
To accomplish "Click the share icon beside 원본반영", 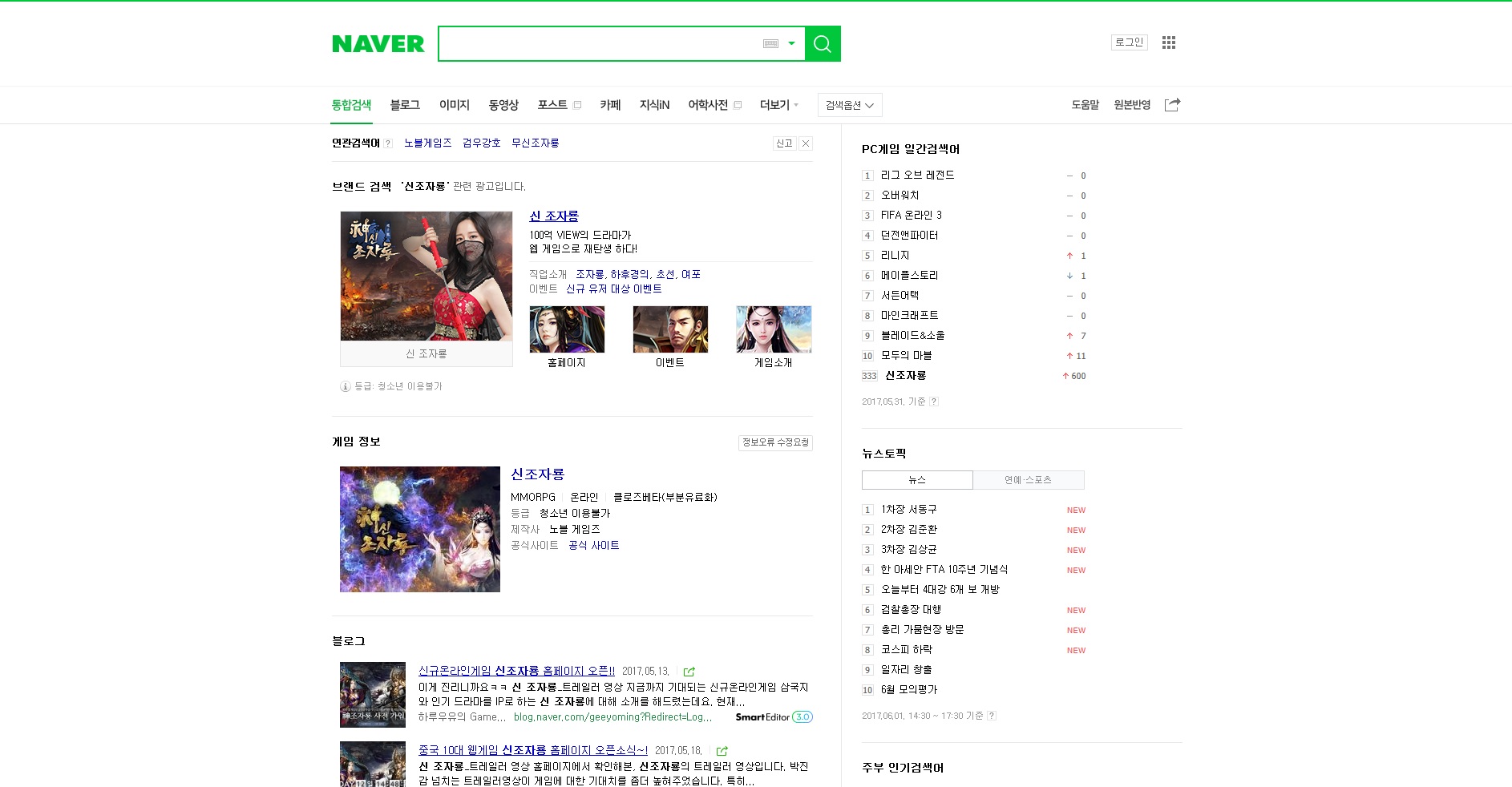I will click(x=1172, y=105).
